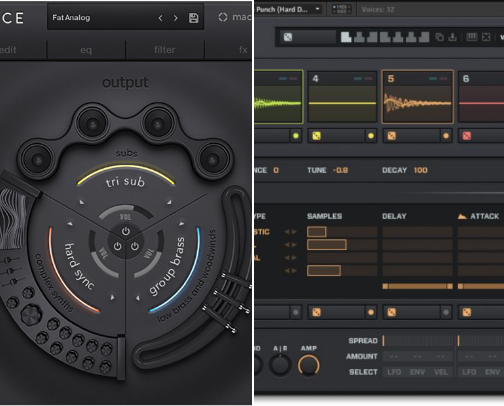Switch to the eq tab
Image resolution: width=504 pixels, height=406 pixels.
[x=86, y=50]
